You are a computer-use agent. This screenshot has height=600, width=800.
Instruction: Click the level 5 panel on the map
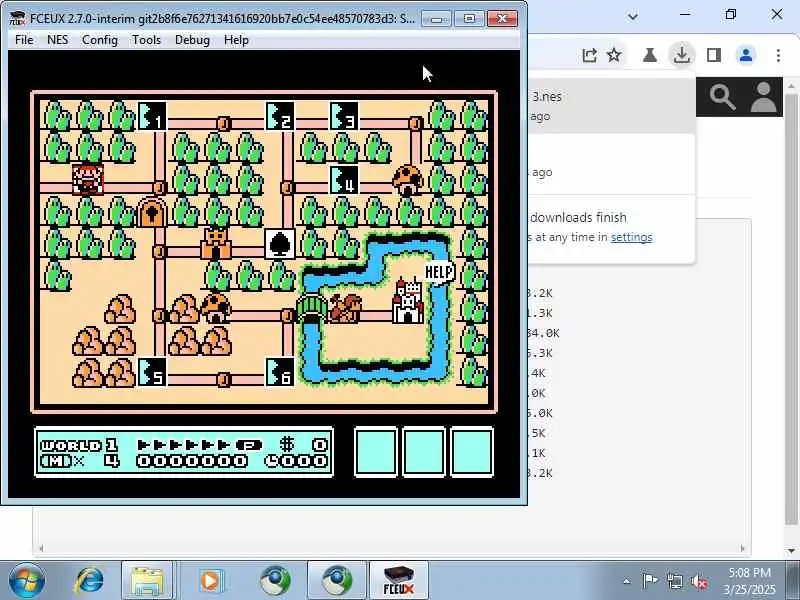point(152,372)
